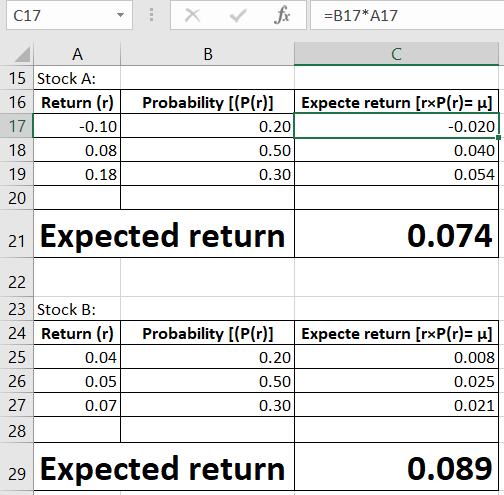Click probability 0.50 in row 18

coord(207,150)
